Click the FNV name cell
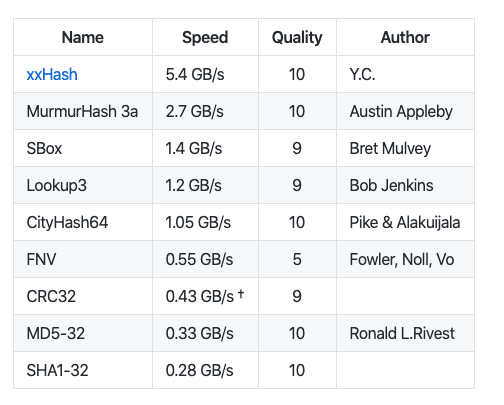The image size is (504, 405). point(83,259)
